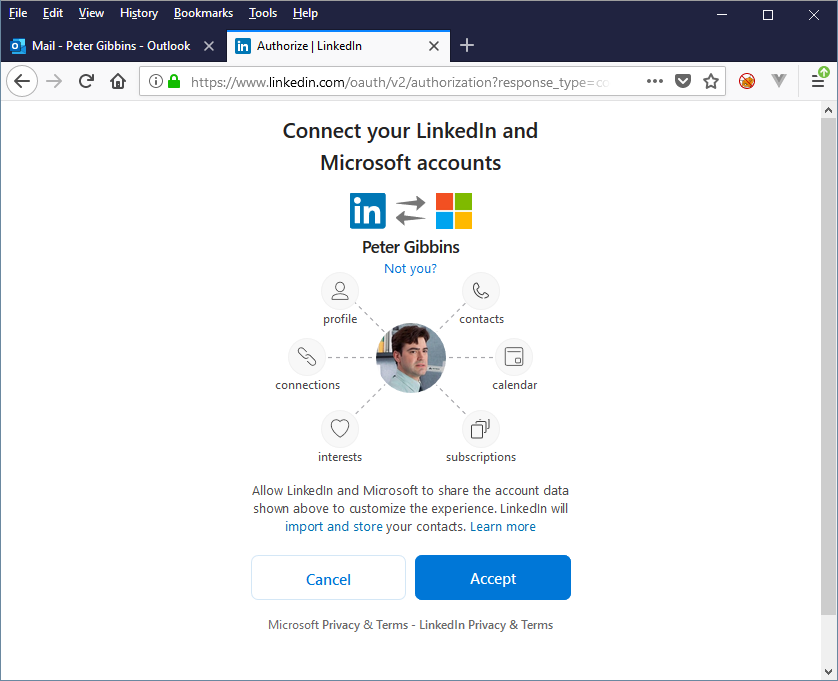Accept connecting LinkedIn and Microsoft
Viewport: 838px width, 681px height.
493,578
